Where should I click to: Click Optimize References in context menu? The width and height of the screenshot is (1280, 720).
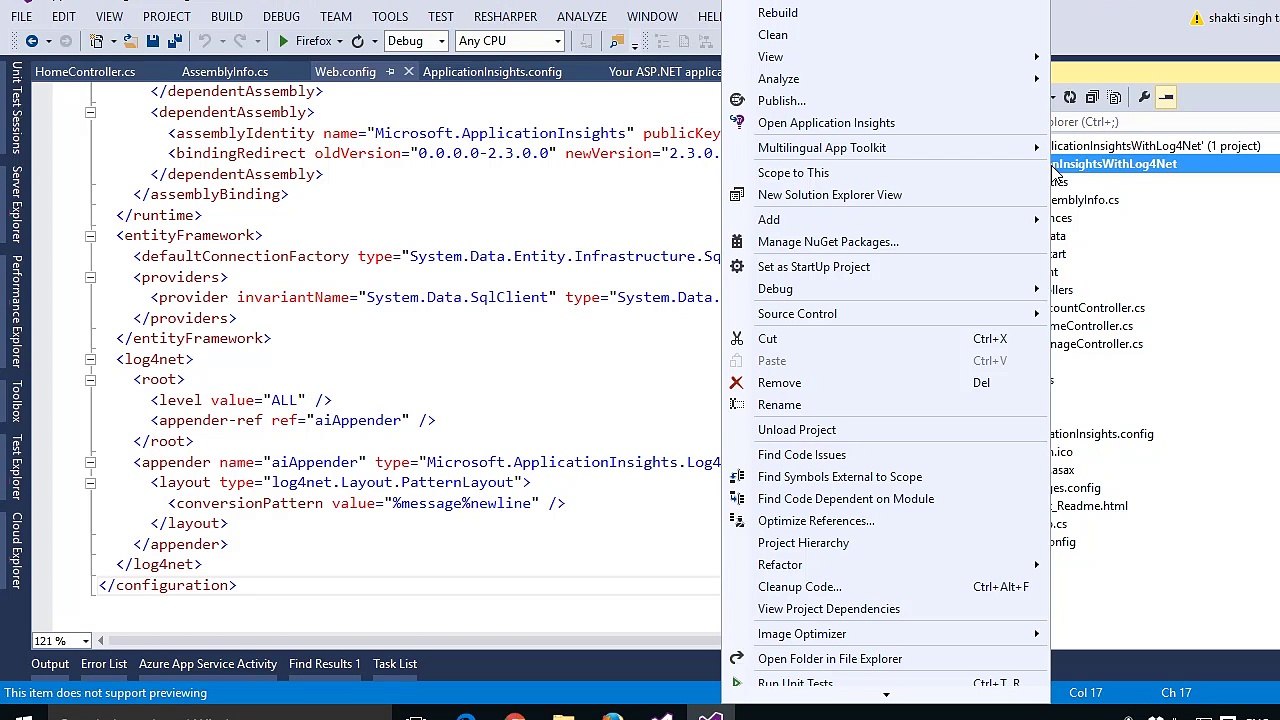point(886,521)
